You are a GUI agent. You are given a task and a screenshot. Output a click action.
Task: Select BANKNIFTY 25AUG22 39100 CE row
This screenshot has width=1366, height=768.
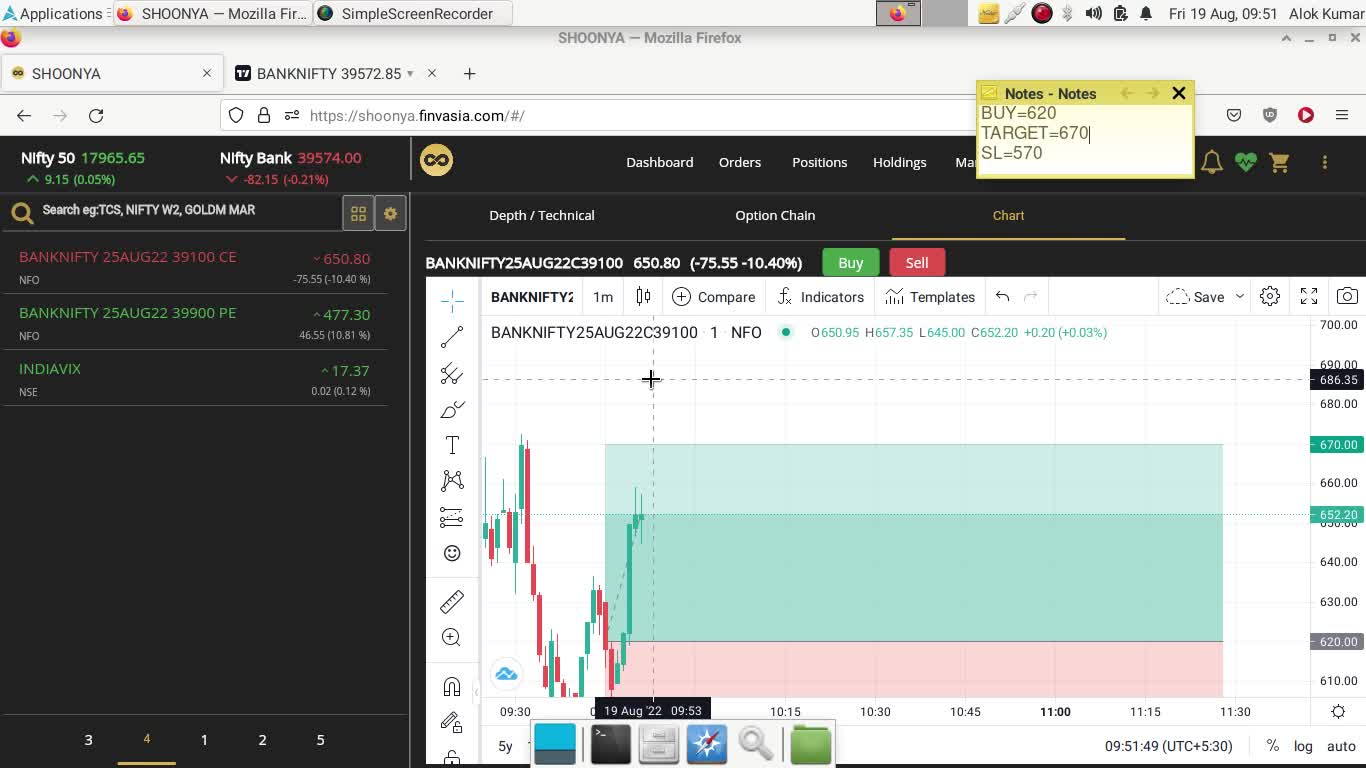tap(195, 267)
